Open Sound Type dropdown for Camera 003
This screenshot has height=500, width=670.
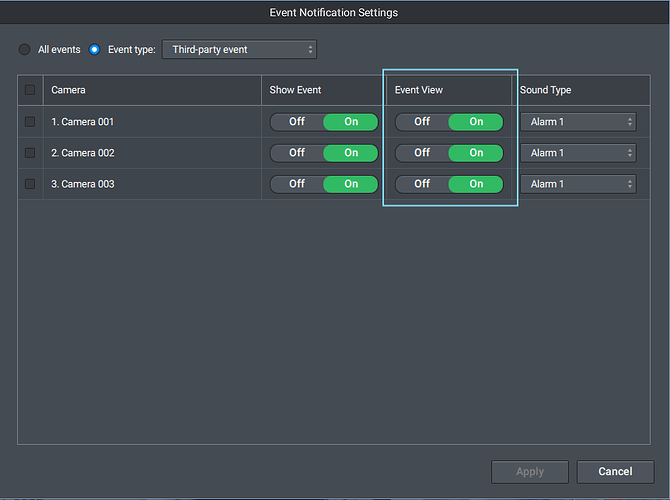coord(577,184)
